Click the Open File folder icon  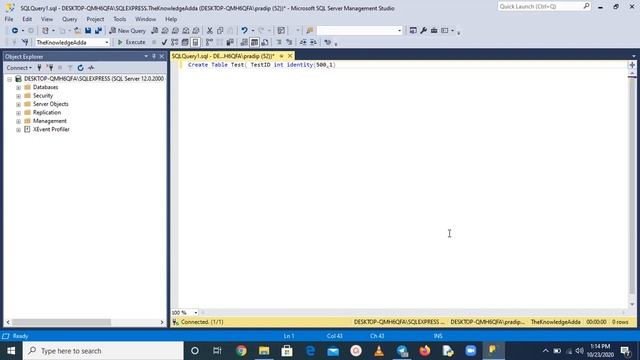tap(77, 31)
